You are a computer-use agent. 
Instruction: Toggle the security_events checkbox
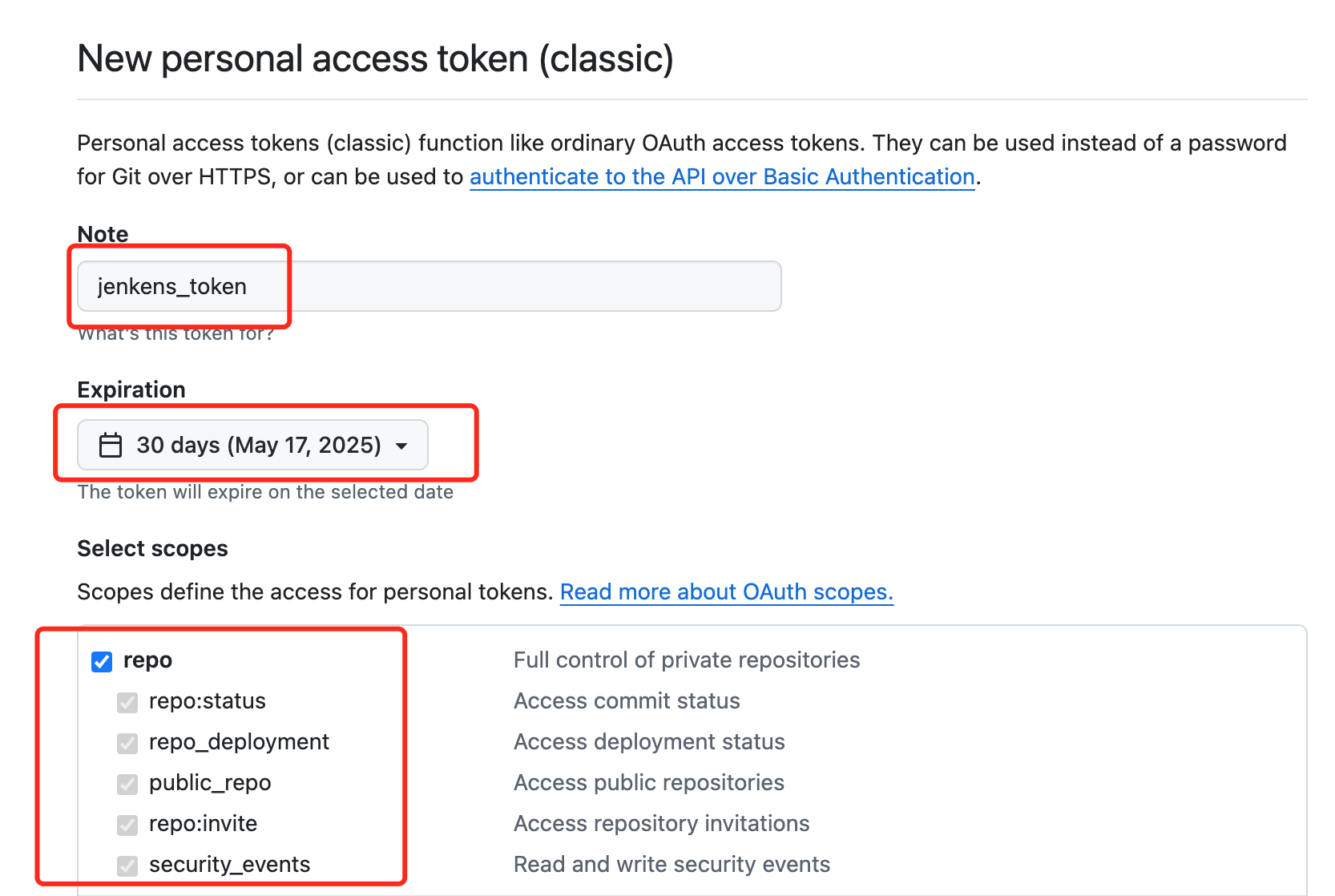click(x=127, y=866)
